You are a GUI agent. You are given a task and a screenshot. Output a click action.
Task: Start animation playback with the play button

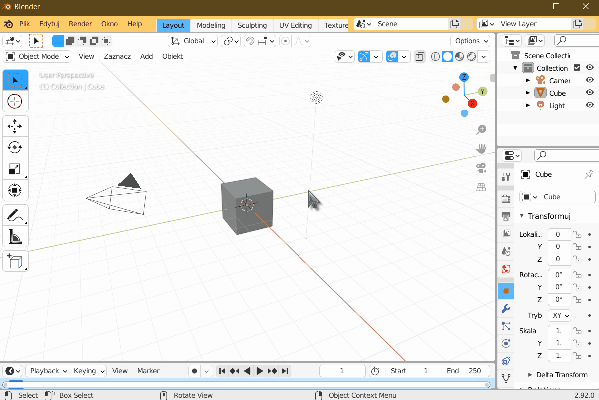click(259, 371)
